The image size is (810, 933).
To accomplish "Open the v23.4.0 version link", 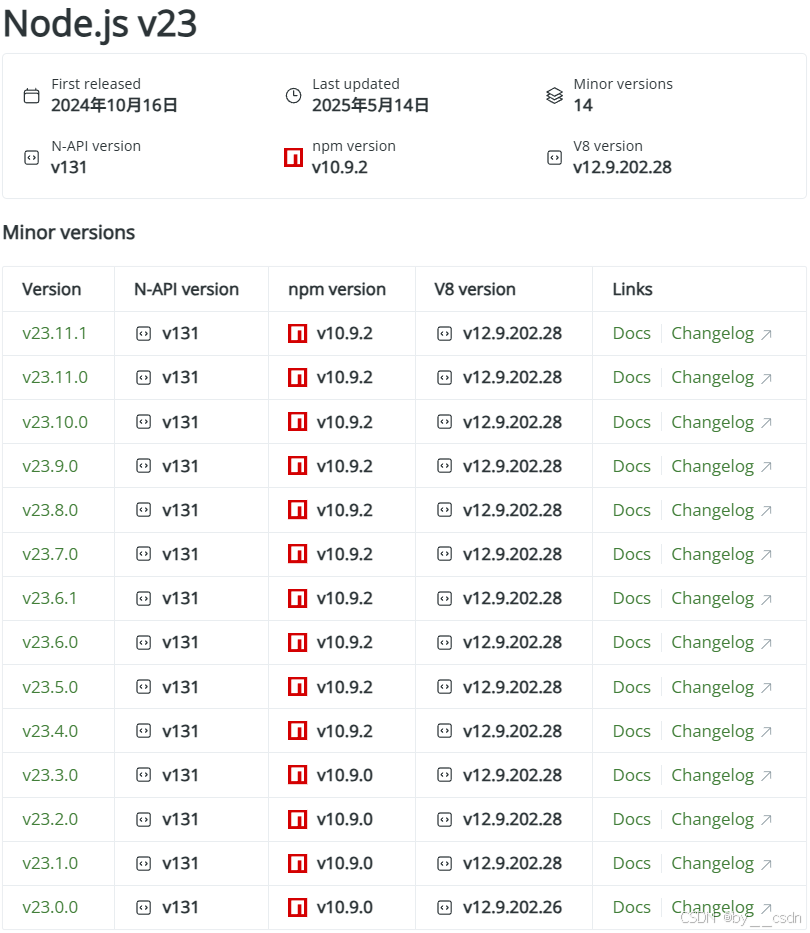I will click(50, 731).
